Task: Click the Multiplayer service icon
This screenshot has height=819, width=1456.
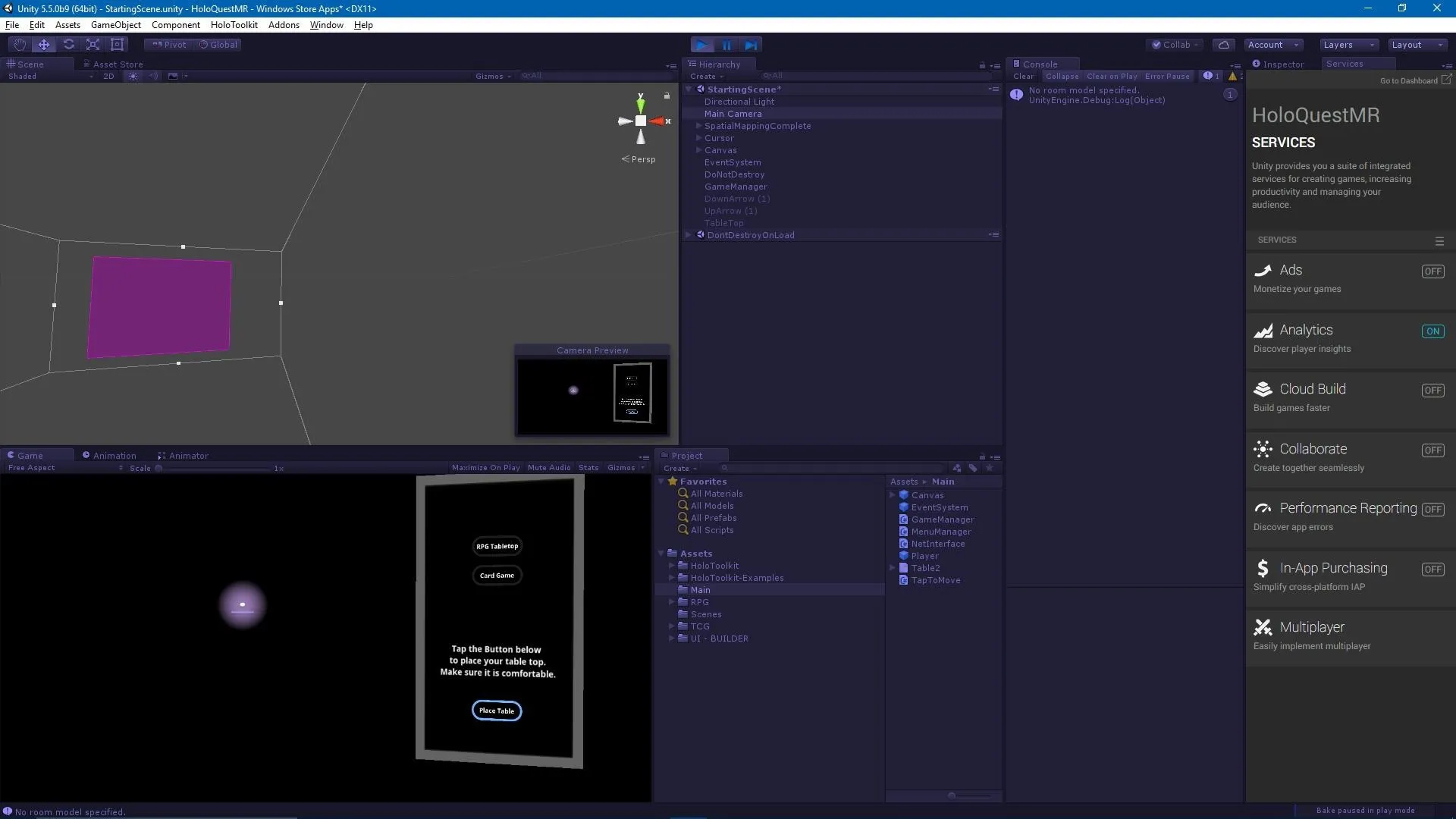Action: pyautogui.click(x=1263, y=627)
